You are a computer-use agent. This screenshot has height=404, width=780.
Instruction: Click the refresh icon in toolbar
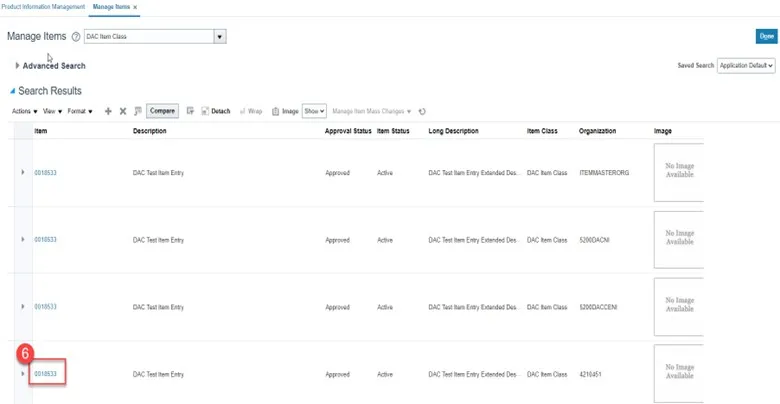(422, 111)
